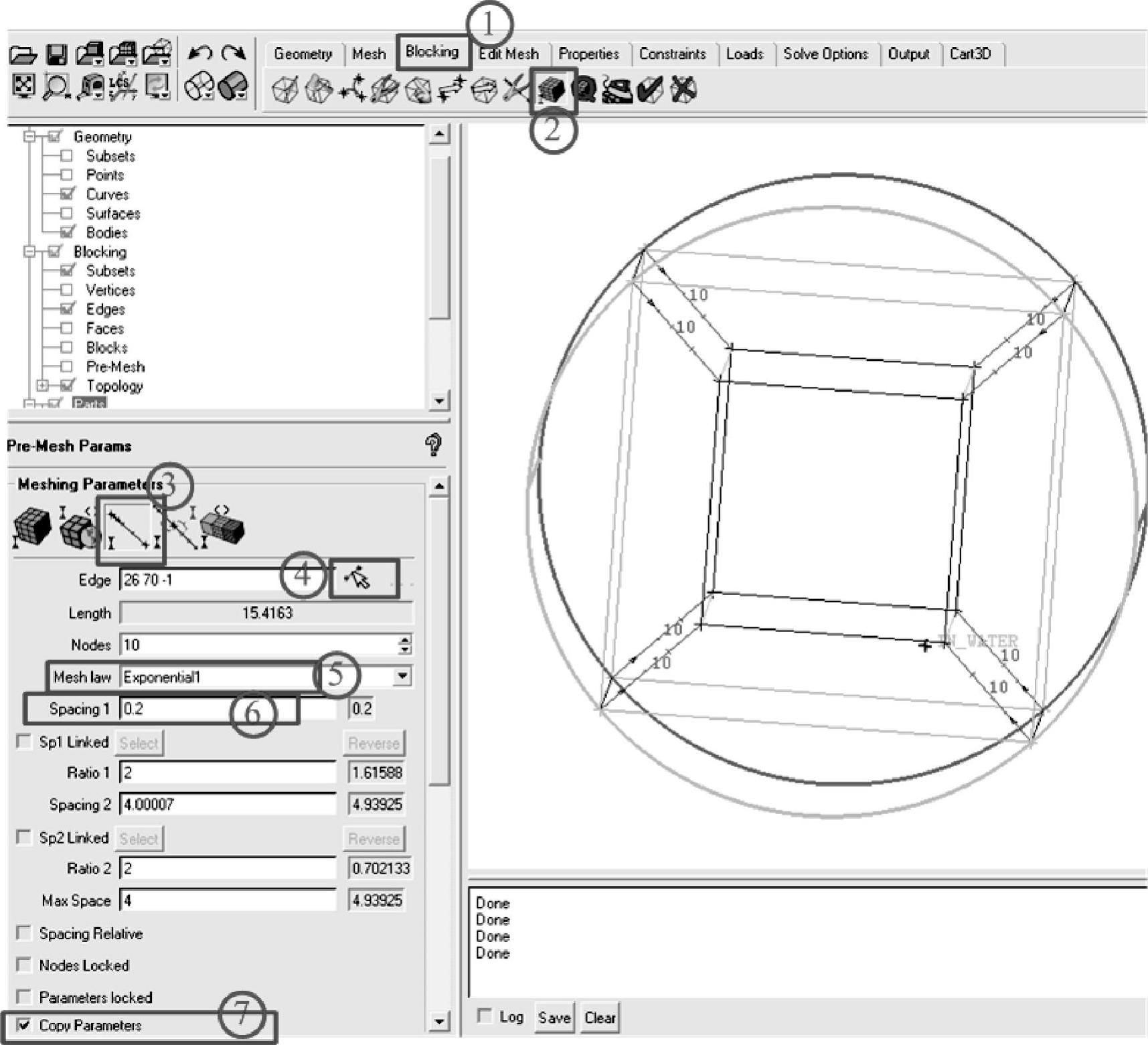Collapse the Blocking tree node
The width and height of the screenshot is (1148, 1045).
(29, 252)
